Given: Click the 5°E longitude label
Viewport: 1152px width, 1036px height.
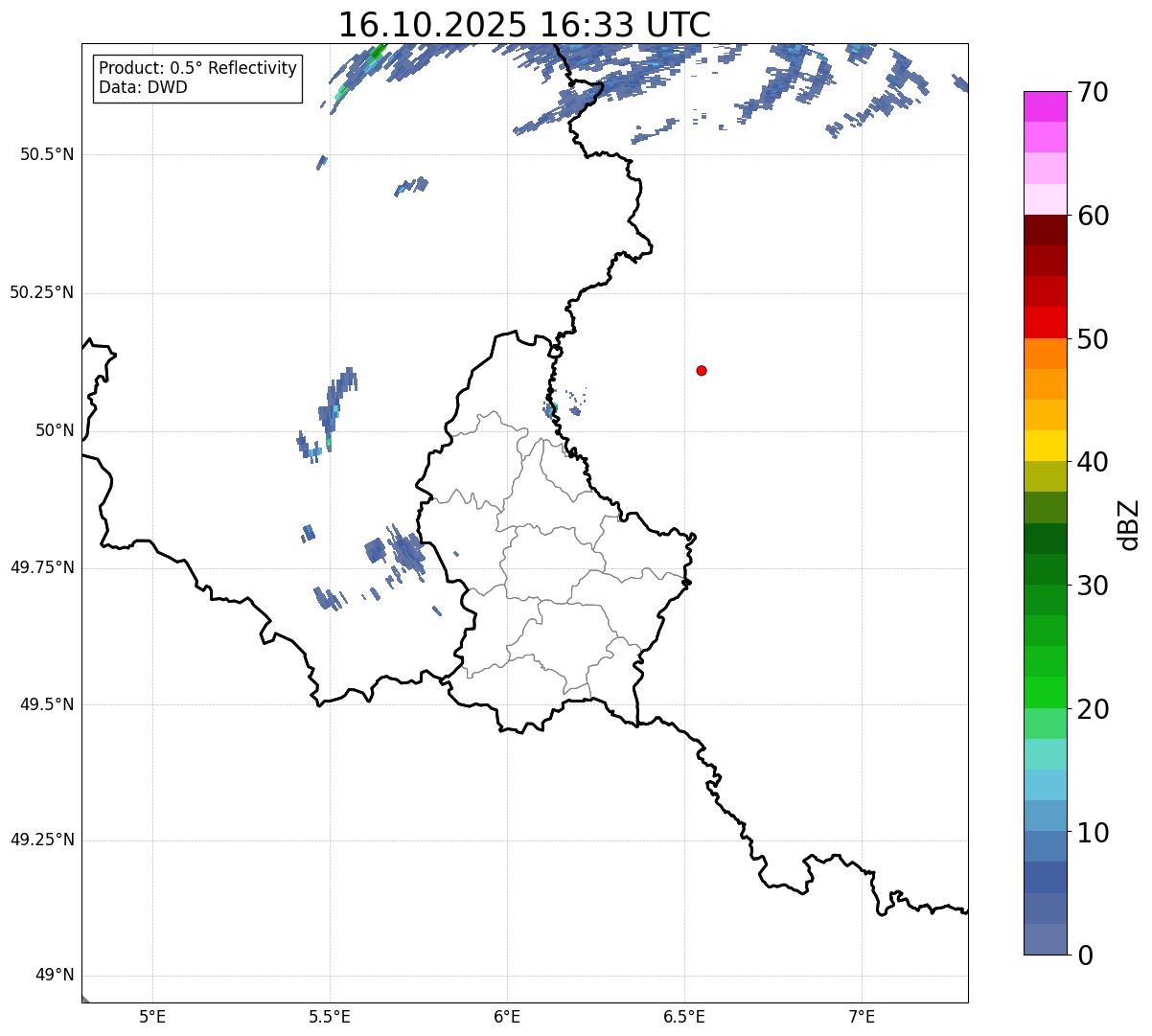Looking at the screenshot, I should pos(152,1016).
